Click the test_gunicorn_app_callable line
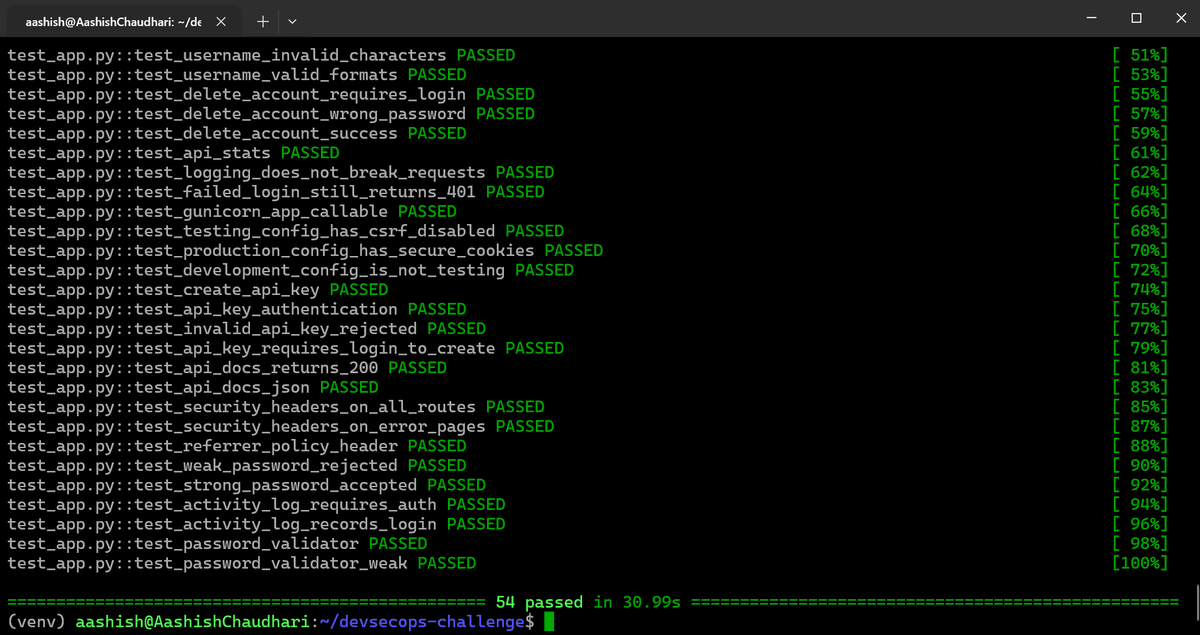 coord(232,211)
